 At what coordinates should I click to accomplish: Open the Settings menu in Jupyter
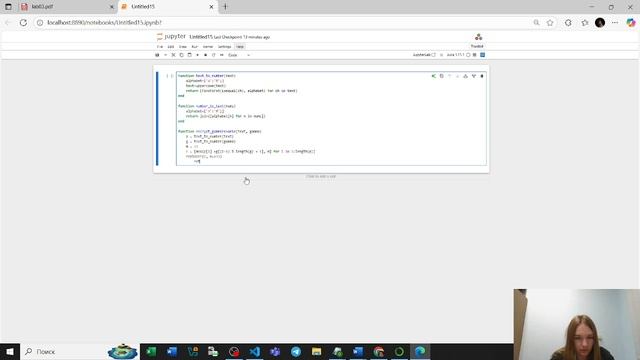(224, 47)
